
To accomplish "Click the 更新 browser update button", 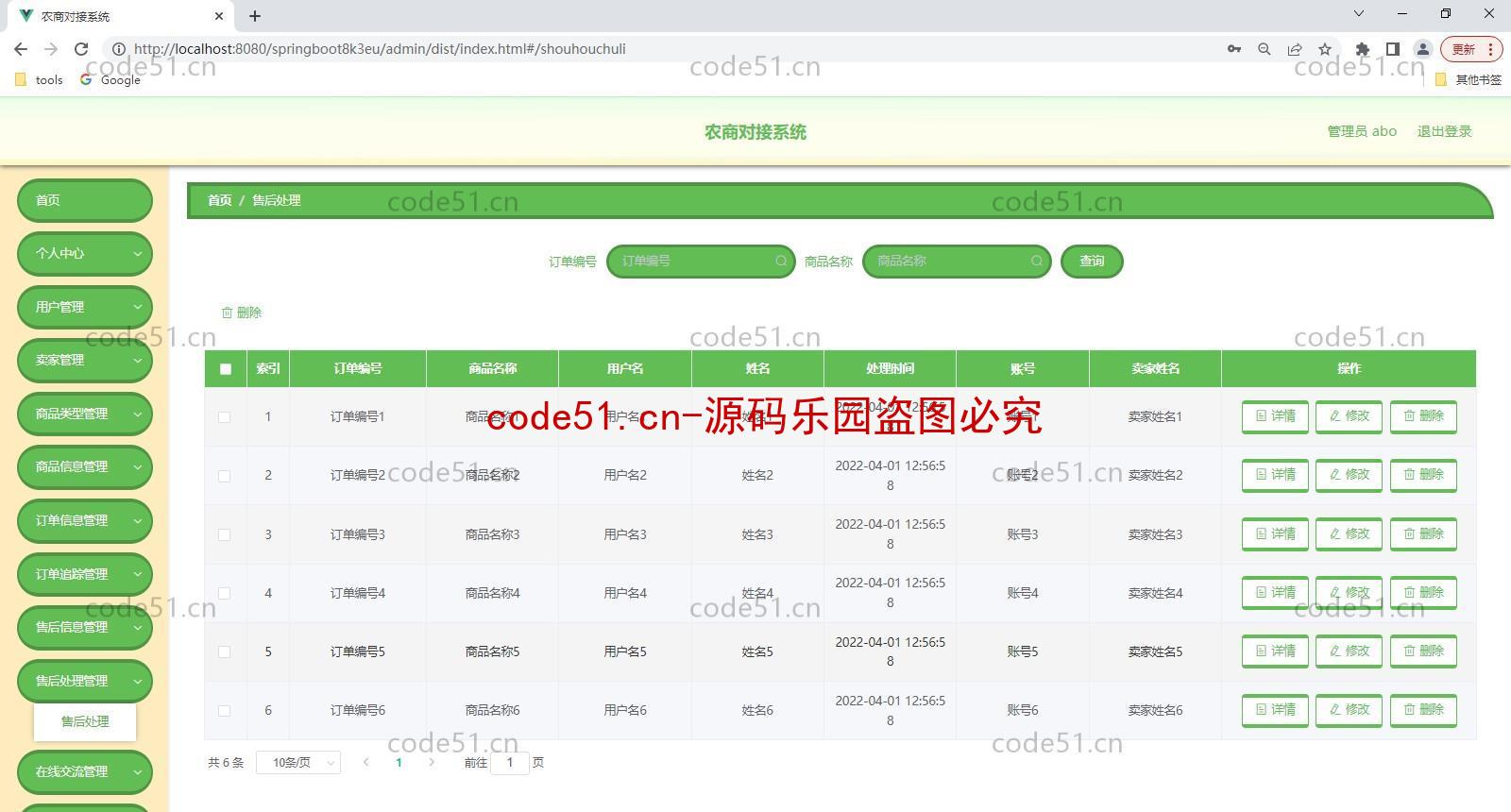I will [x=1470, y=49].
